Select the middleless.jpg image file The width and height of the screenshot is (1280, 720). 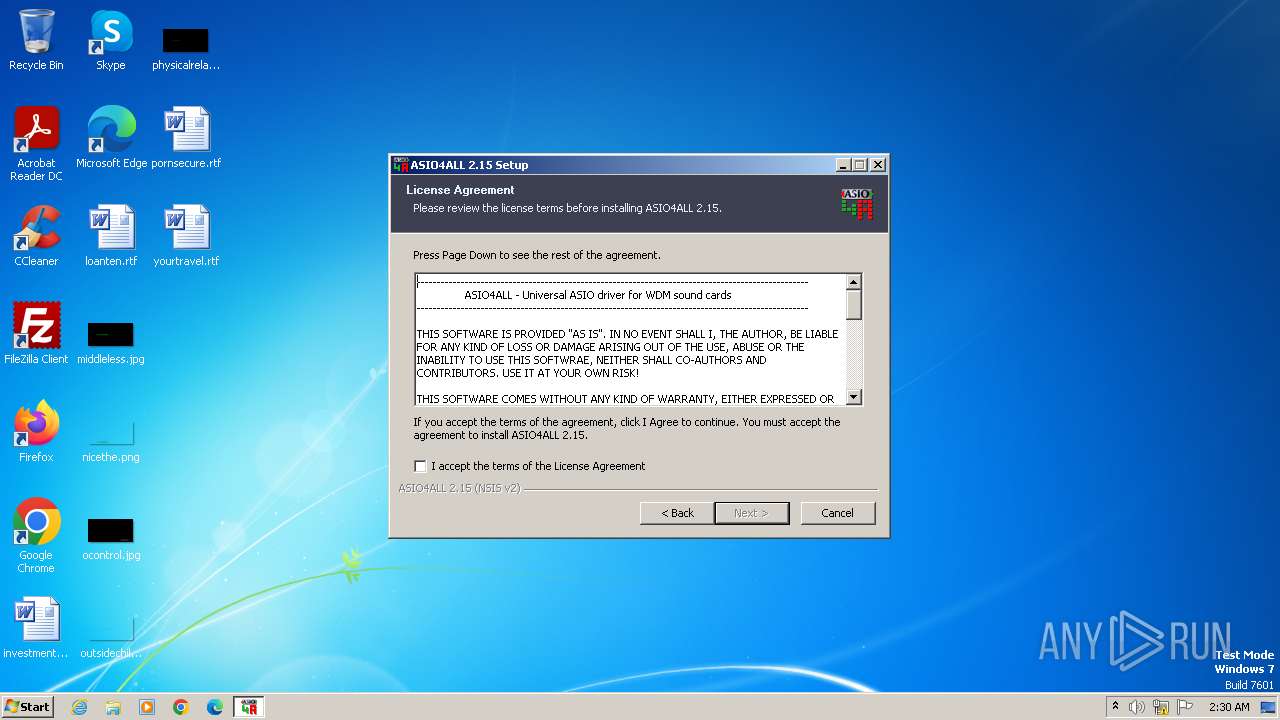coord(111,342)
